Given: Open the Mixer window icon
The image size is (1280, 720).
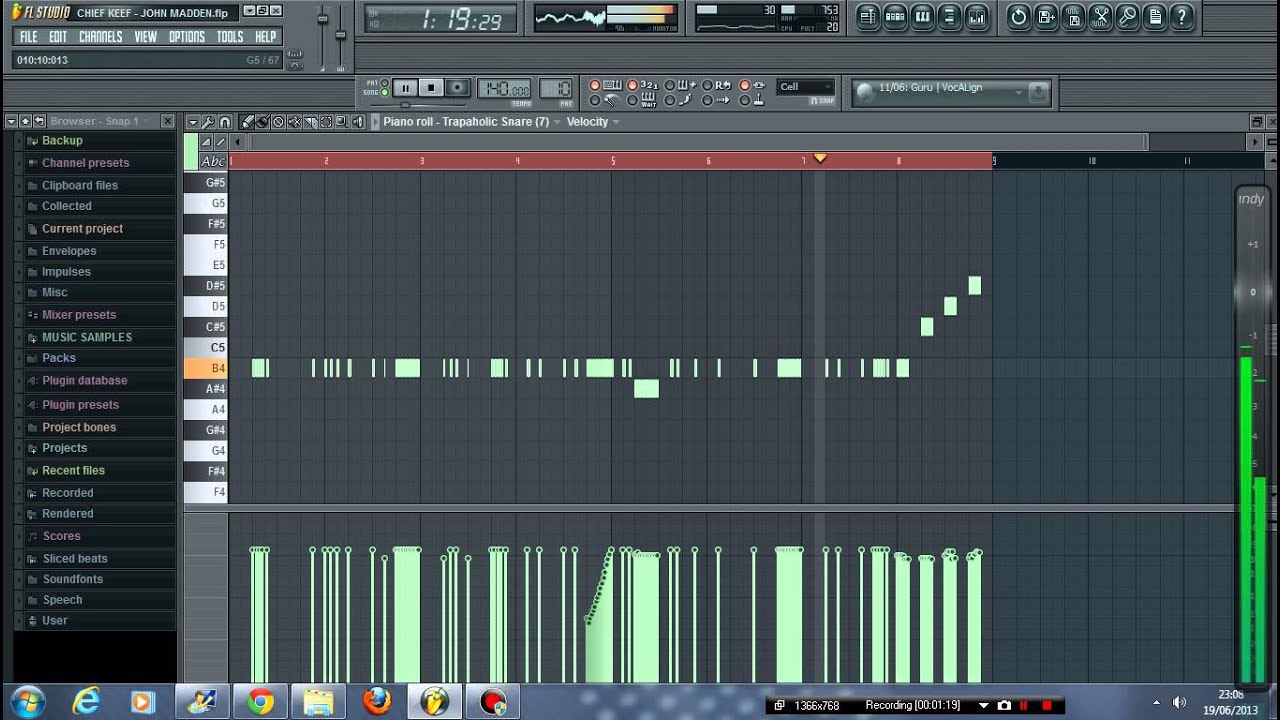Looking at the screenshot, I should 977,16.
